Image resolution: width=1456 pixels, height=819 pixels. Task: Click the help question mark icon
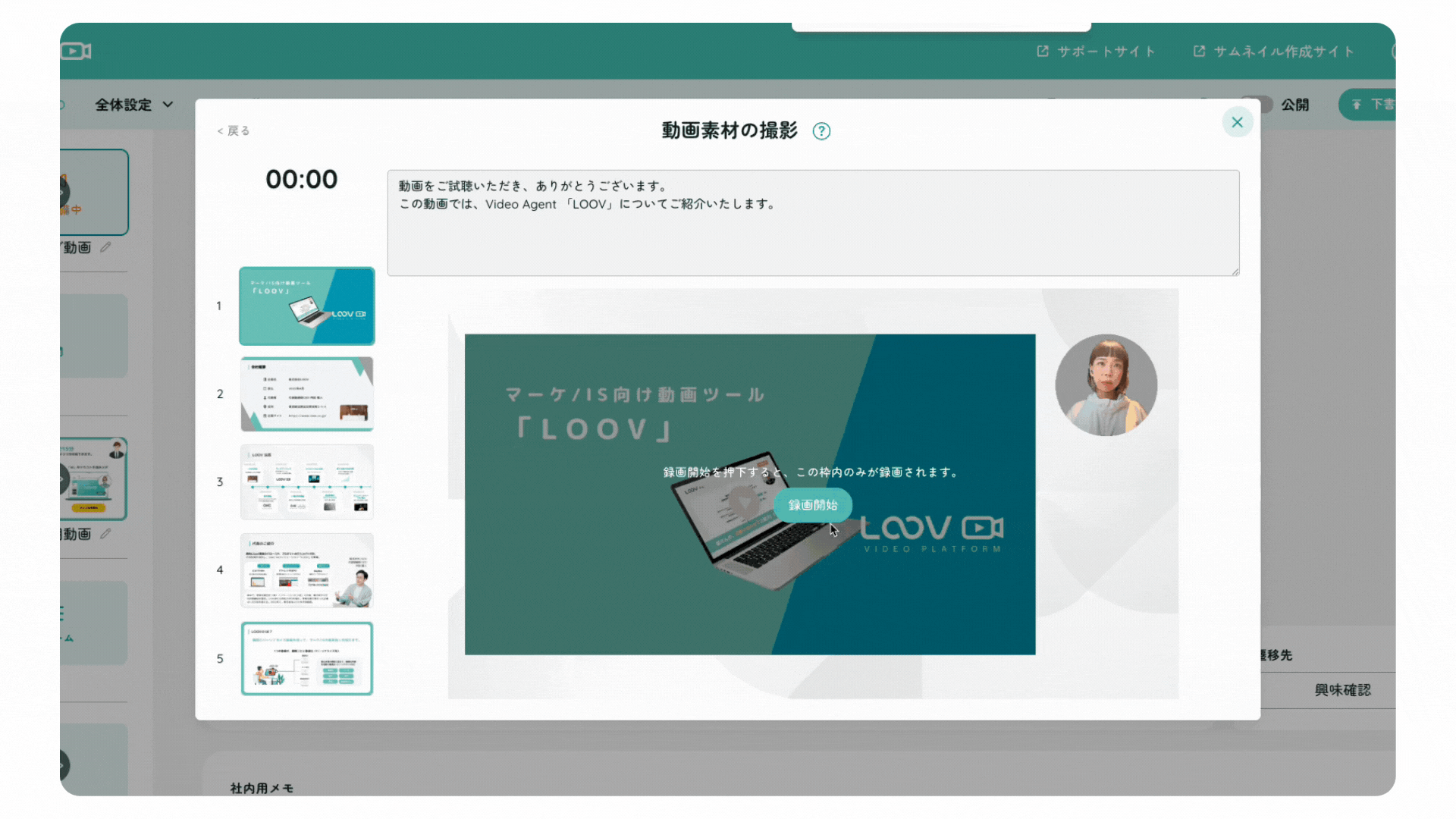point(821,131)
